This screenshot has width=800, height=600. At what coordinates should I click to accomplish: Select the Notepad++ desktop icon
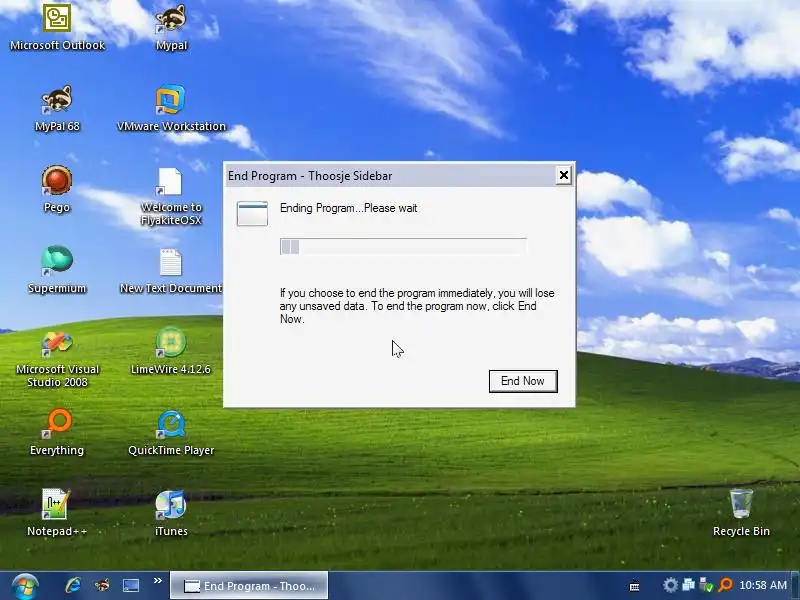tap(57, 513)
